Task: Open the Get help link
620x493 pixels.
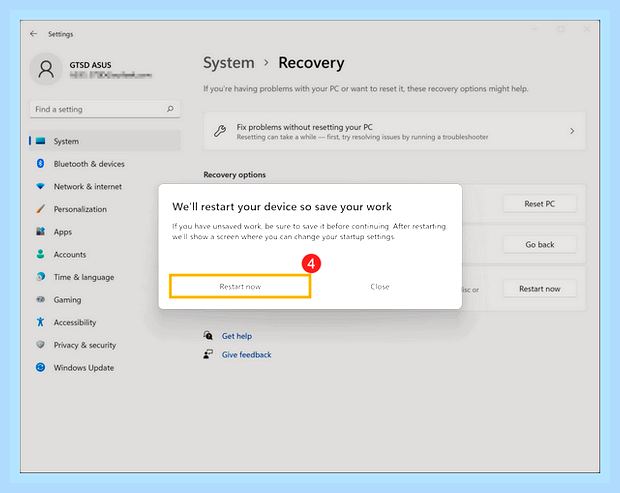Action: click(x=236, y=336)
